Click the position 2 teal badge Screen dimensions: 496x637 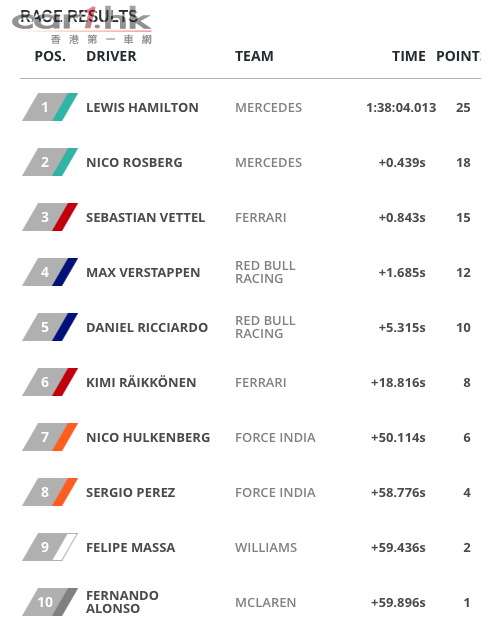(50, 162)
